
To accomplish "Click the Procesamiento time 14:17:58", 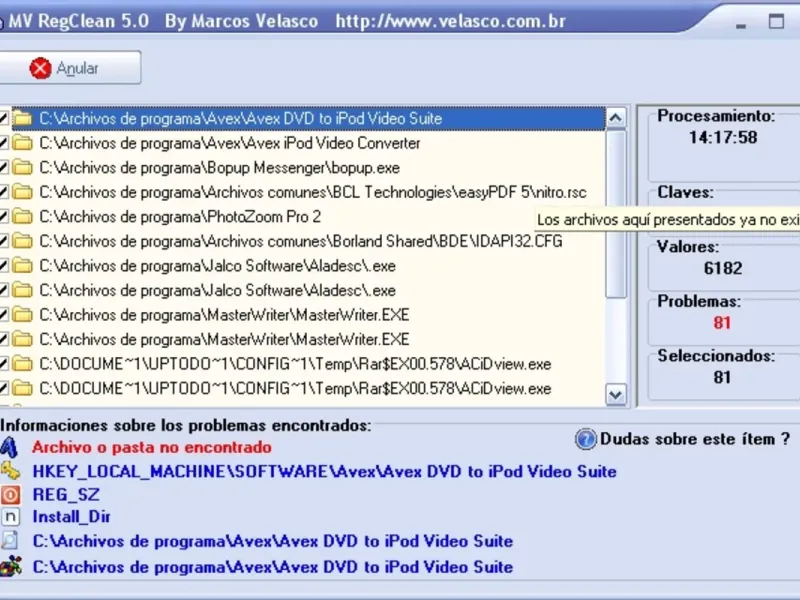I will [x=722, y=137].
